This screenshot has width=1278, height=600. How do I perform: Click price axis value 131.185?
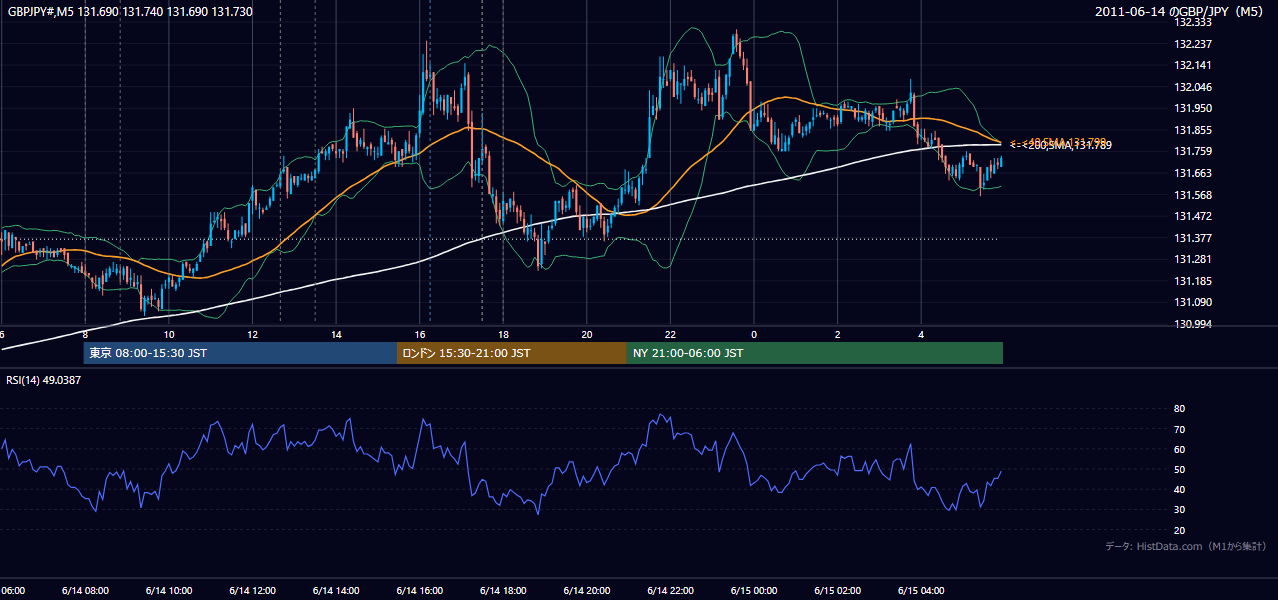coord(1193,281)
